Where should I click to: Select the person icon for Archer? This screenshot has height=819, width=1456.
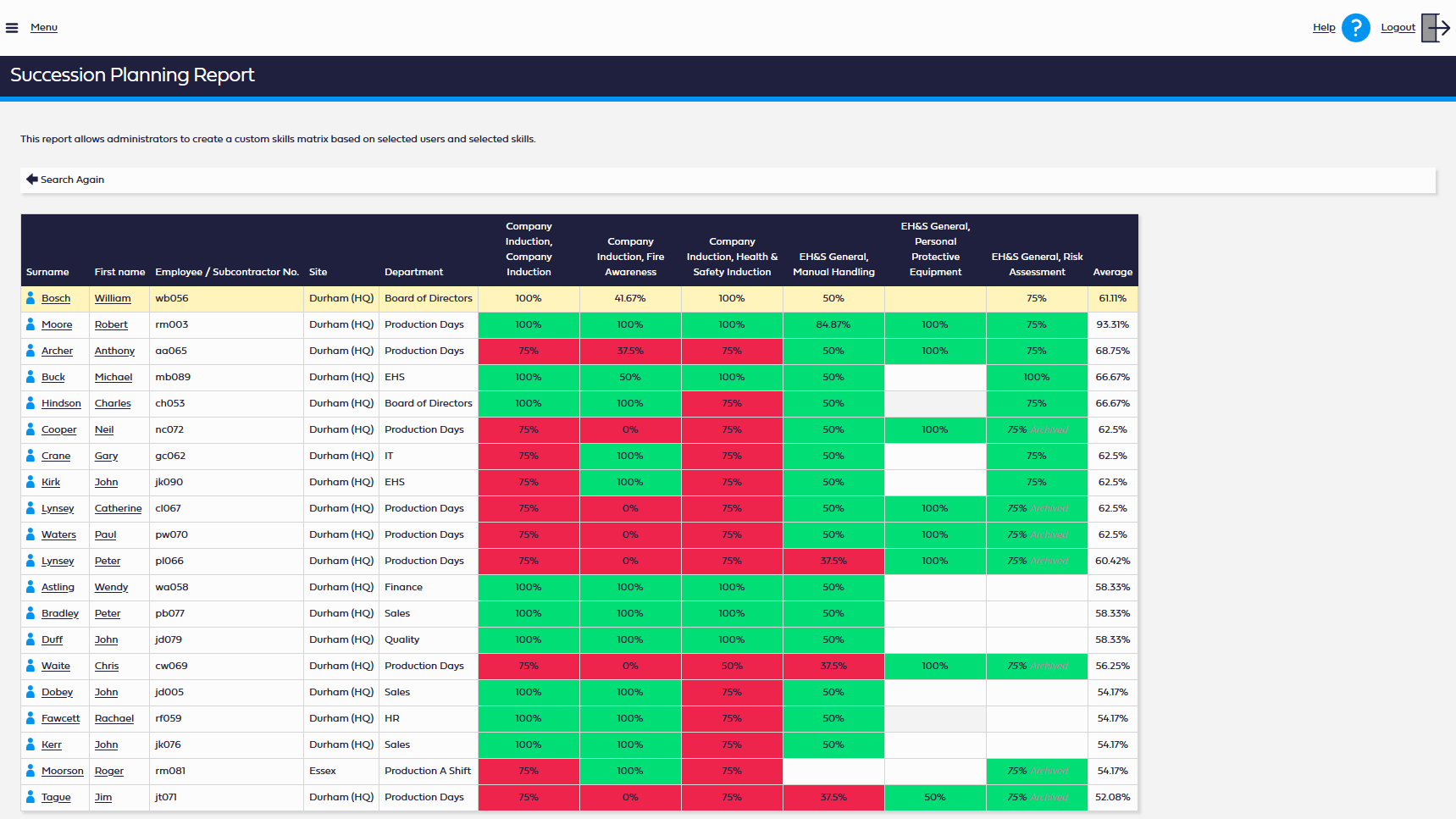pyautogui.click(x=30, y=351)
